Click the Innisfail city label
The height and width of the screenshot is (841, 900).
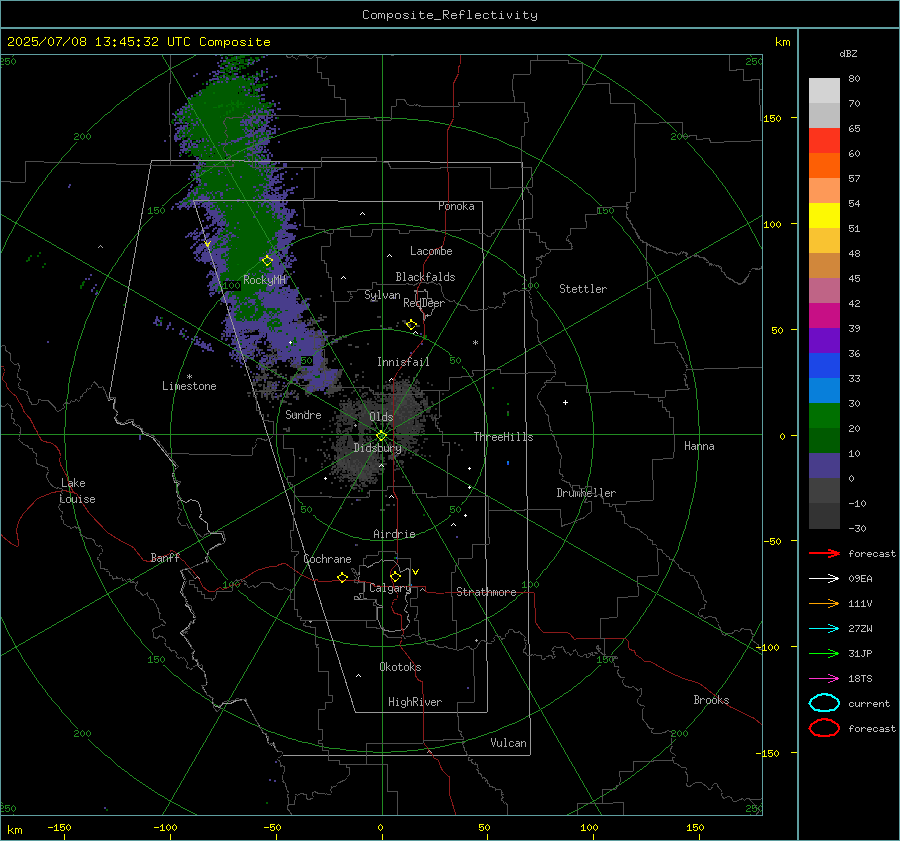click(x=403, y=362)
